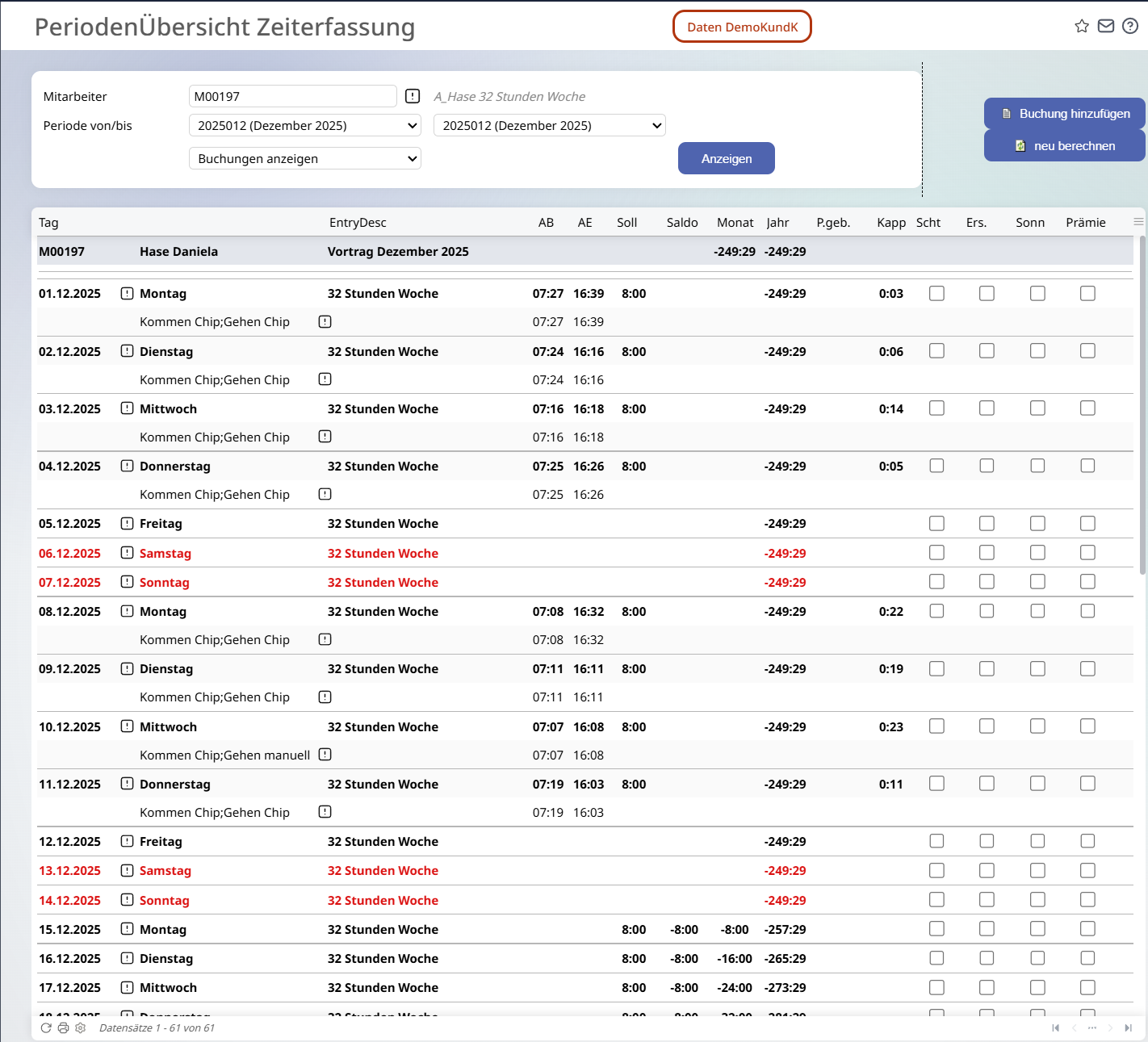This screenshot has width=1148, height=1042.
Task: Tick the Prämie checkbox for 03.12.2025
Action: 1087,408
